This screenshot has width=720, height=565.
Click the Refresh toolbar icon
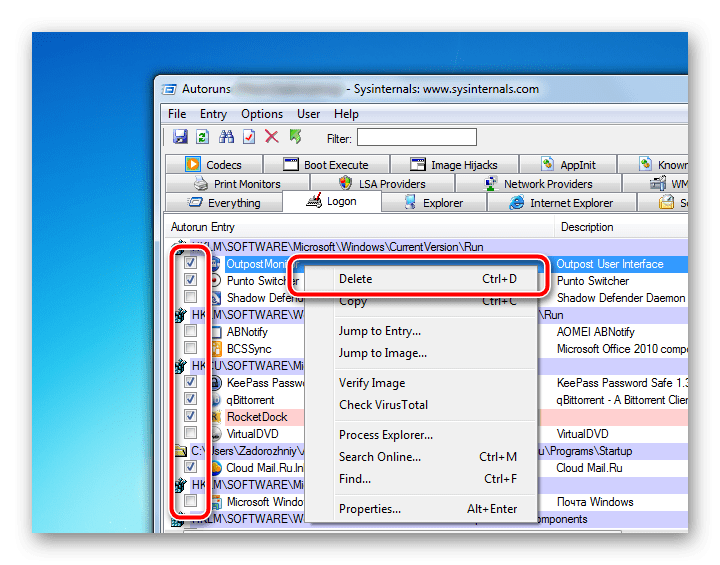(202, 137)
